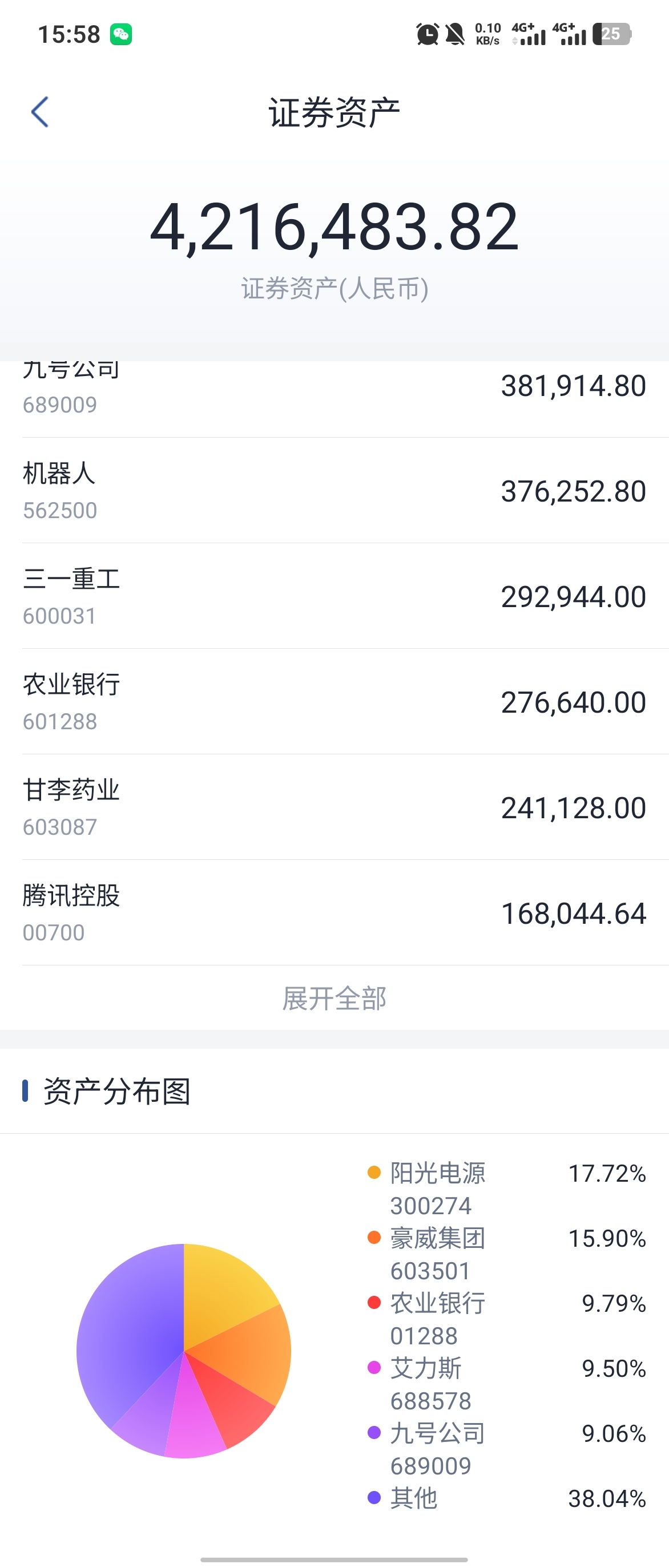Select the orange 豪威集团 legend dot
This screenshot has width=669, height=1568.
pos(374,1237)
